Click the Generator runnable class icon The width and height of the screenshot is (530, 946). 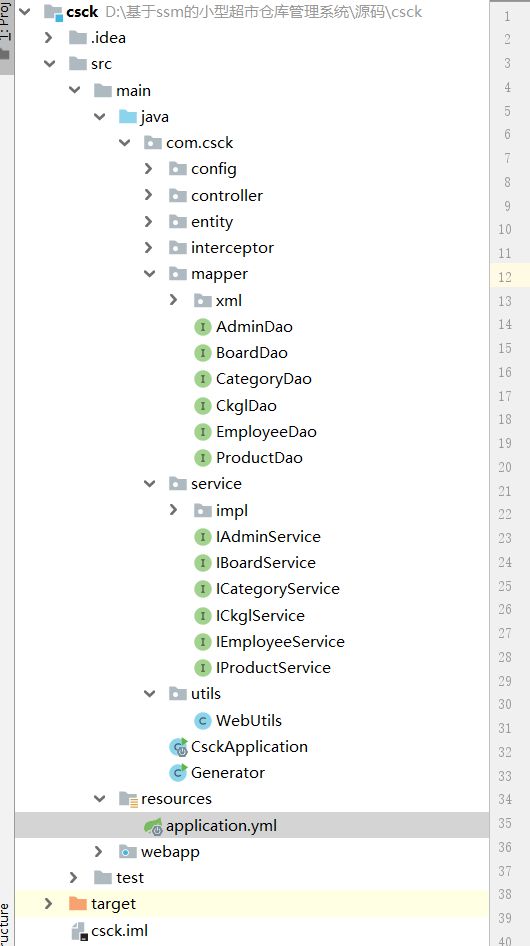point(179,773)
